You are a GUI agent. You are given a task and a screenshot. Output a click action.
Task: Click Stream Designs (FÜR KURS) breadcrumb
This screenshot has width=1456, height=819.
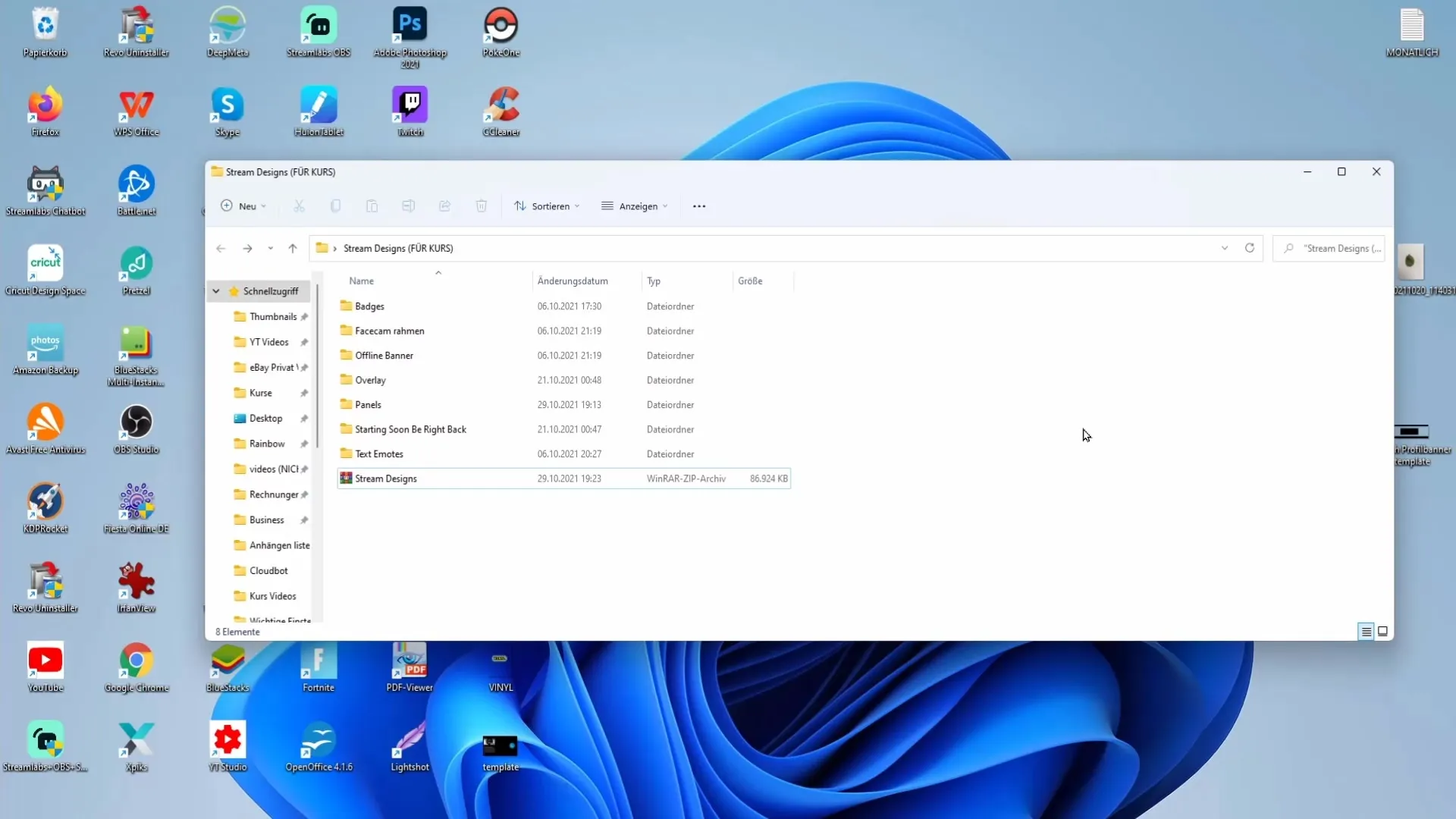398,248
